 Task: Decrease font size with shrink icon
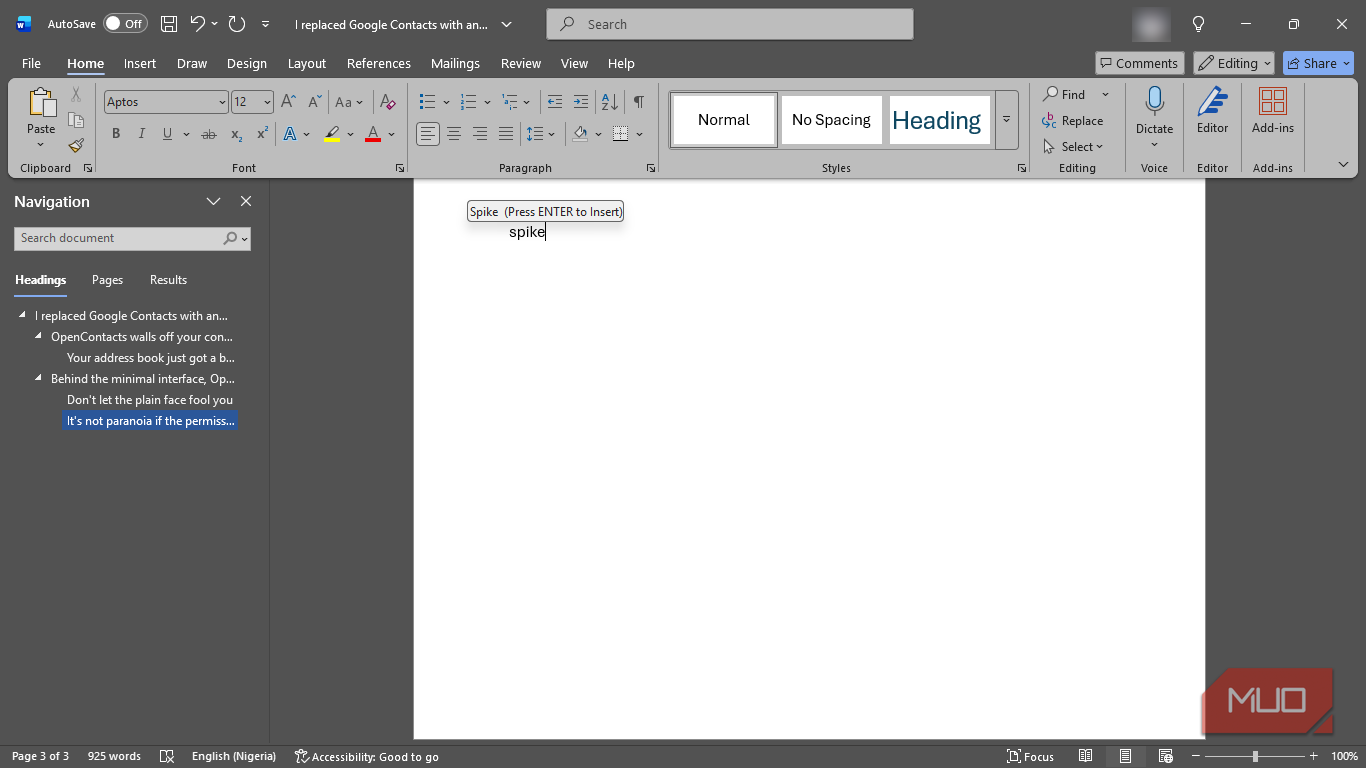[x=314, y=102]
